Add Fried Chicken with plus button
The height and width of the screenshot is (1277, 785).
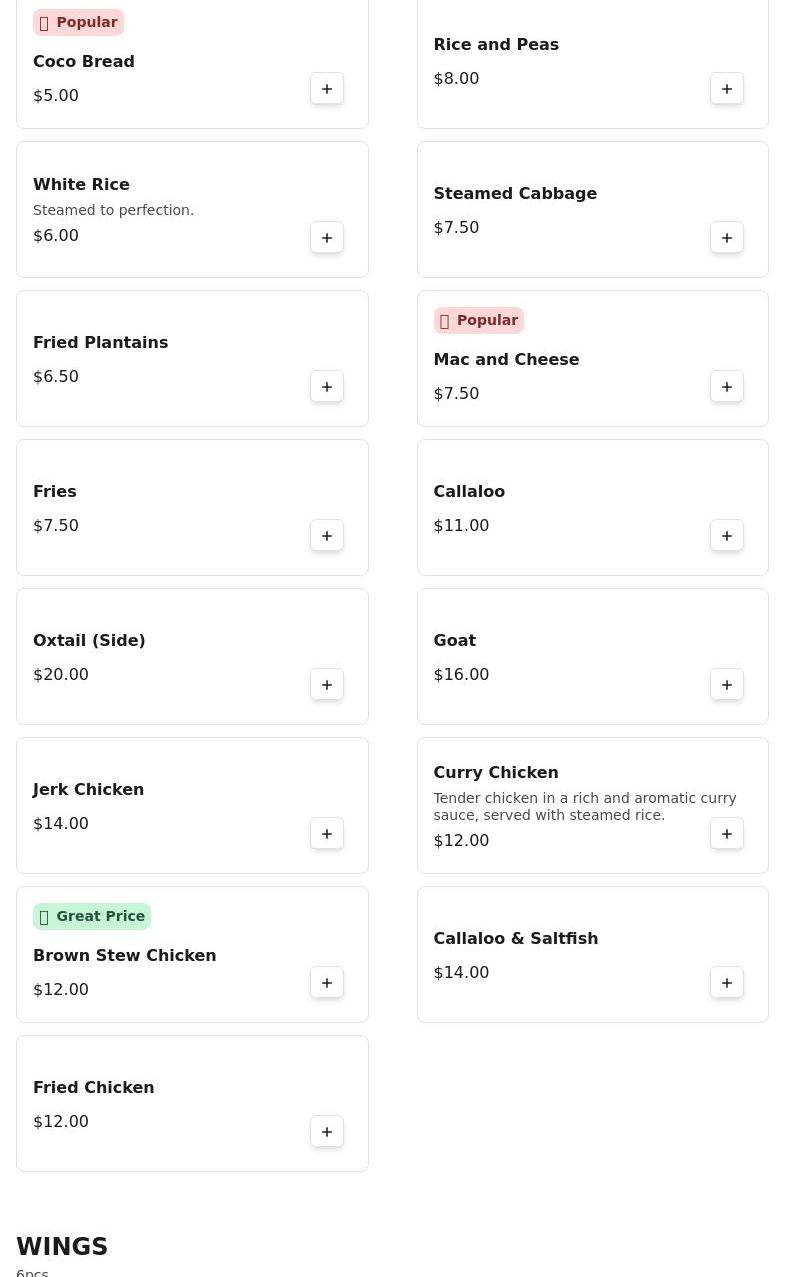[x=327, y=1132]
